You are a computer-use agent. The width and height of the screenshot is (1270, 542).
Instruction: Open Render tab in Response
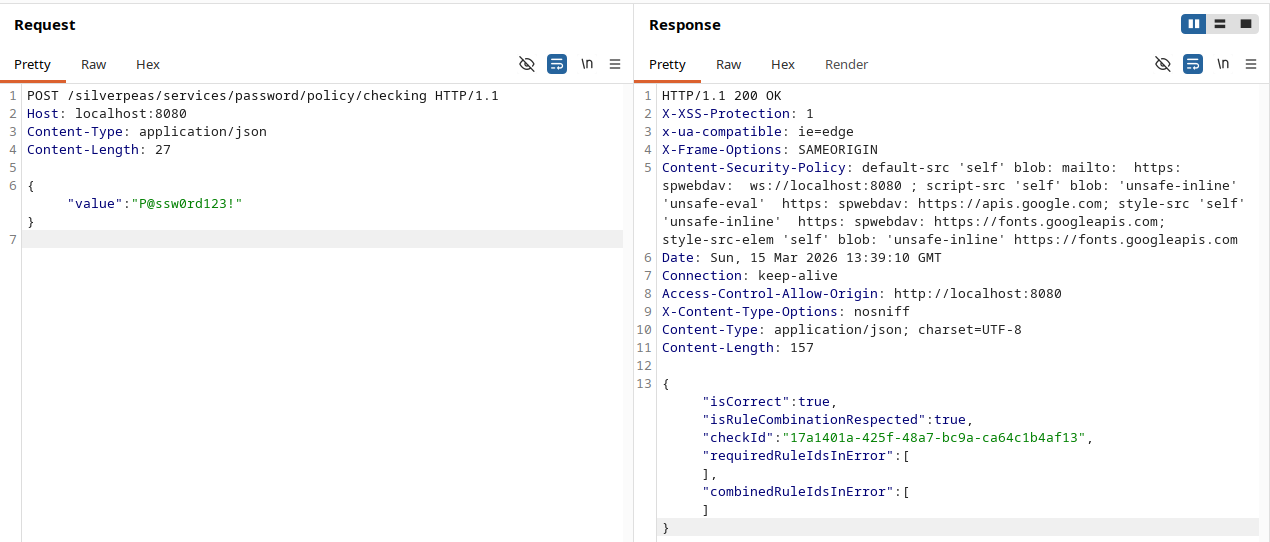click(x=846, y=64)
